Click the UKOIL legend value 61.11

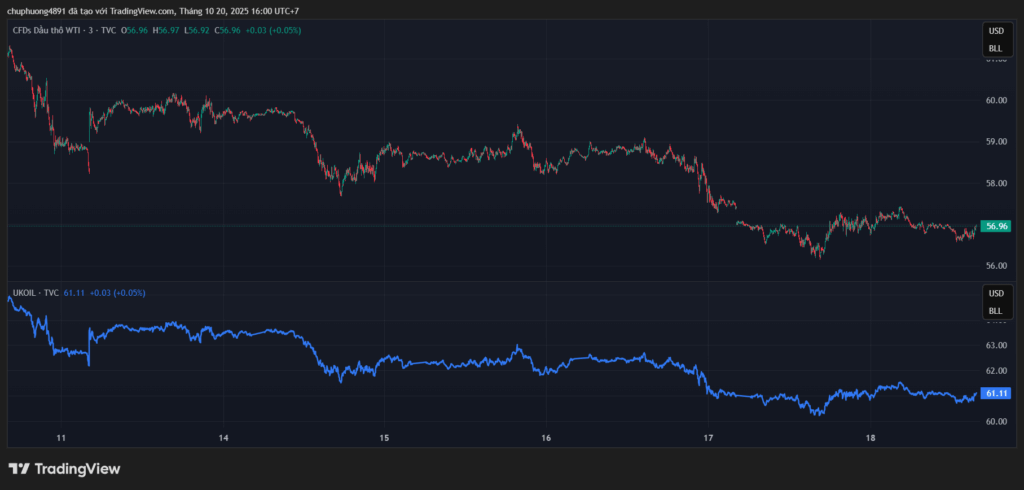coord(74,292)
